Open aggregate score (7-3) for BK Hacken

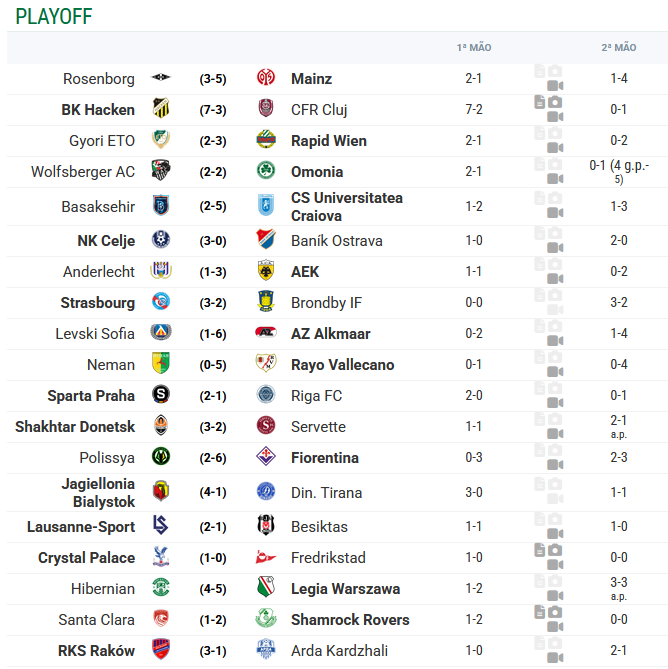[213, 110]
